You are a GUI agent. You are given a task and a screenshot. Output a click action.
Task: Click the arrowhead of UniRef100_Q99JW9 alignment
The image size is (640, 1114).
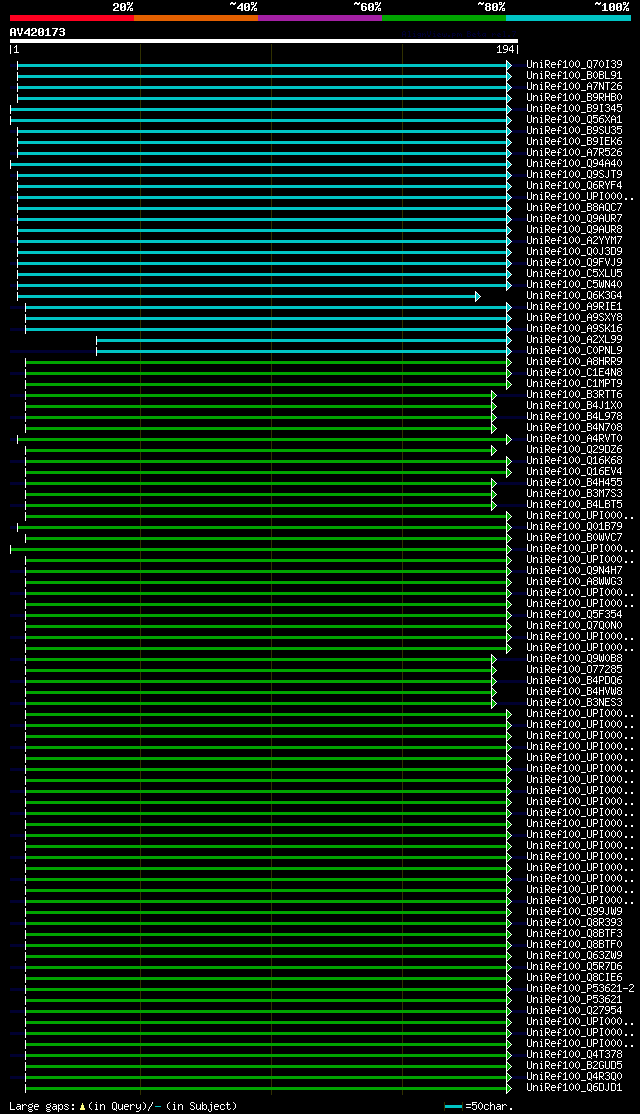[509, 912]
